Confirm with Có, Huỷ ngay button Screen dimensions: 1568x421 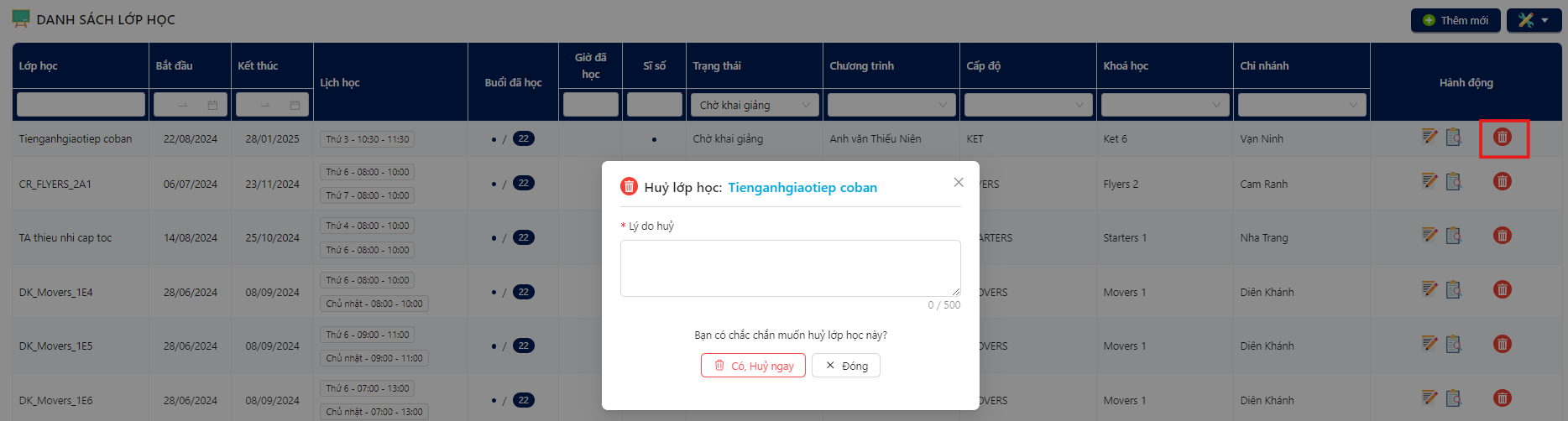[753, 366]
